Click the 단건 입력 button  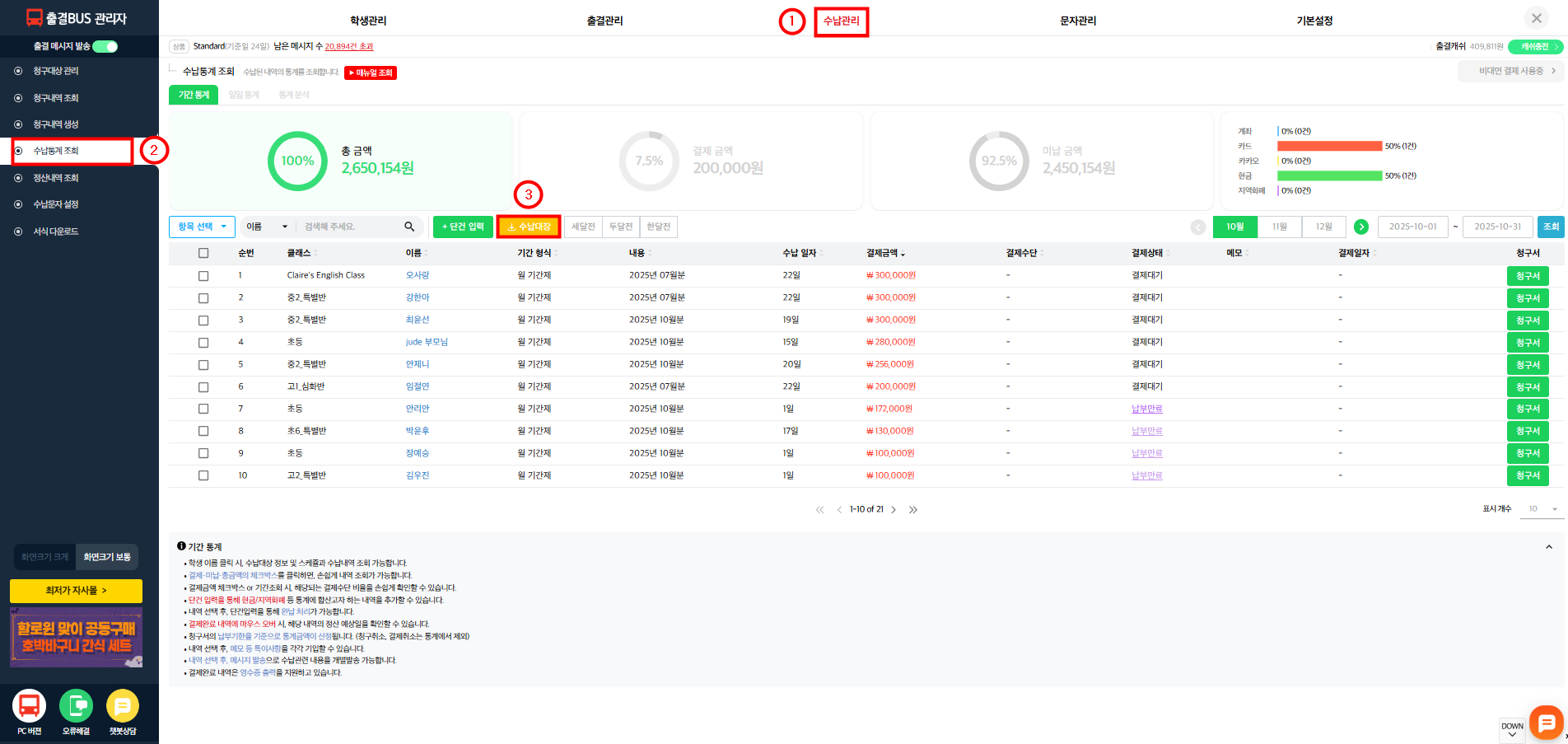point(463,227)
